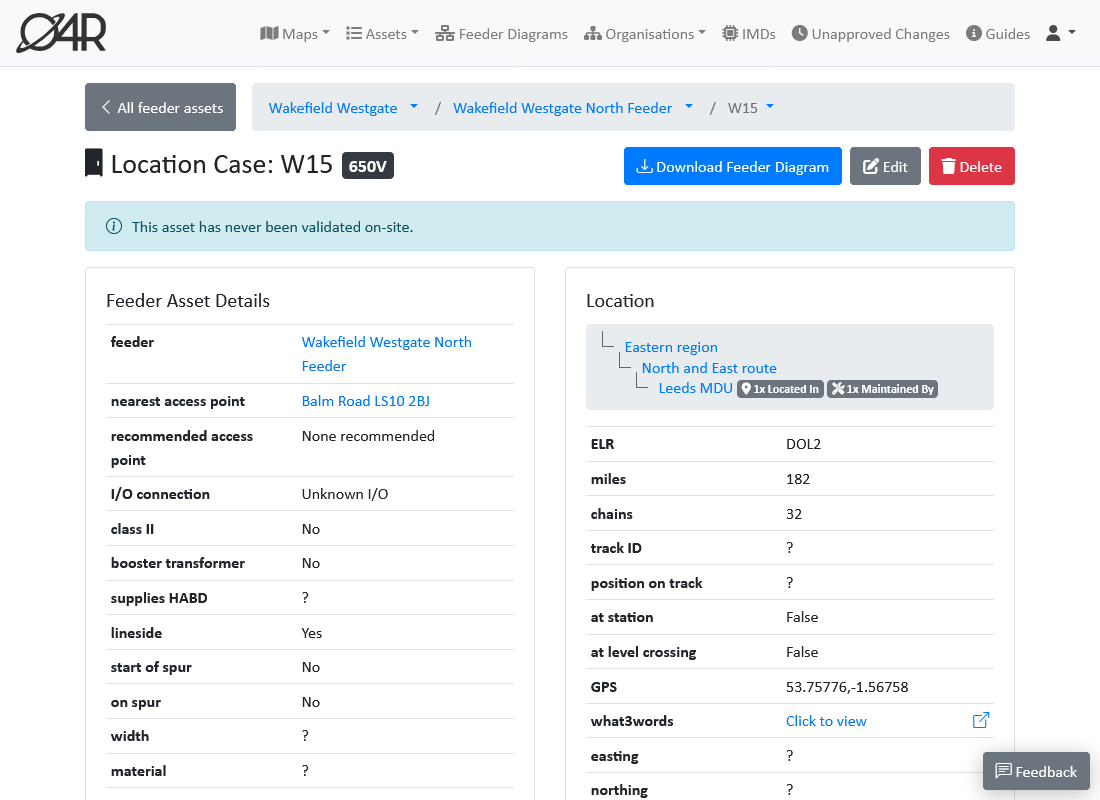Click the None recommended value
Viewport: 1100px width, 800px height.
[368, 436]
